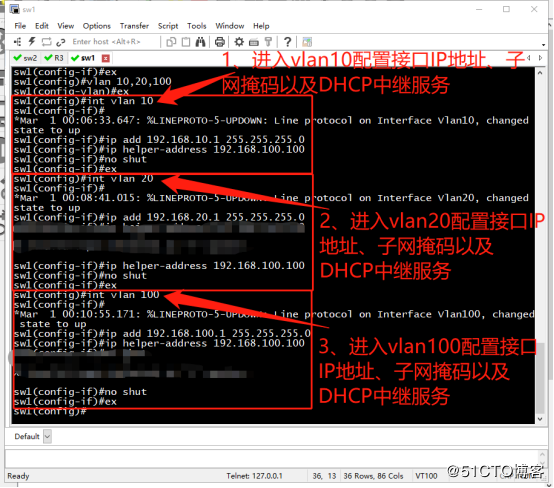Click the Print icon
This screenshot has width=554, height=488.
[x=220, y=42]
